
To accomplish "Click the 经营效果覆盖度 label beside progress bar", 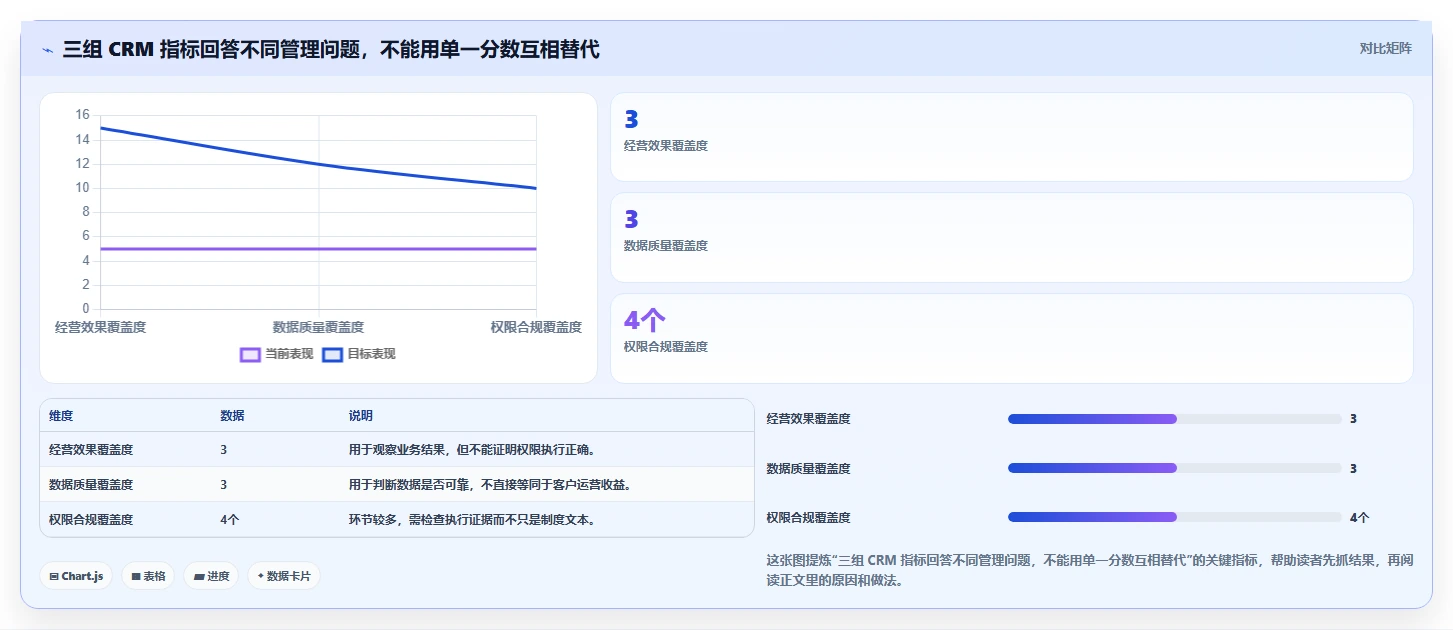I will [808, 419].
